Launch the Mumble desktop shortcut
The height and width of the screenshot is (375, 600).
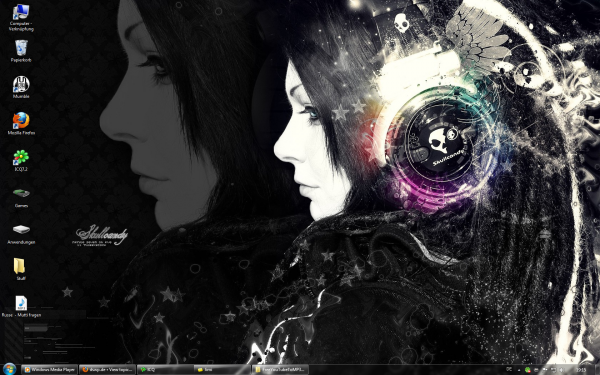click(x=21, y=87)
